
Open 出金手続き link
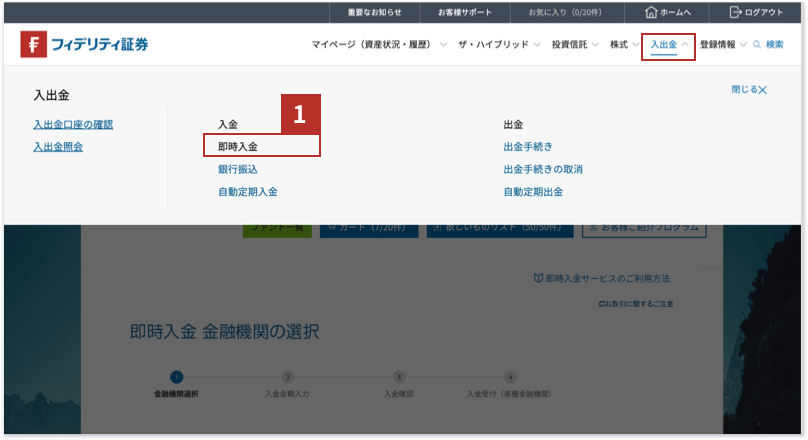point(528,147)
